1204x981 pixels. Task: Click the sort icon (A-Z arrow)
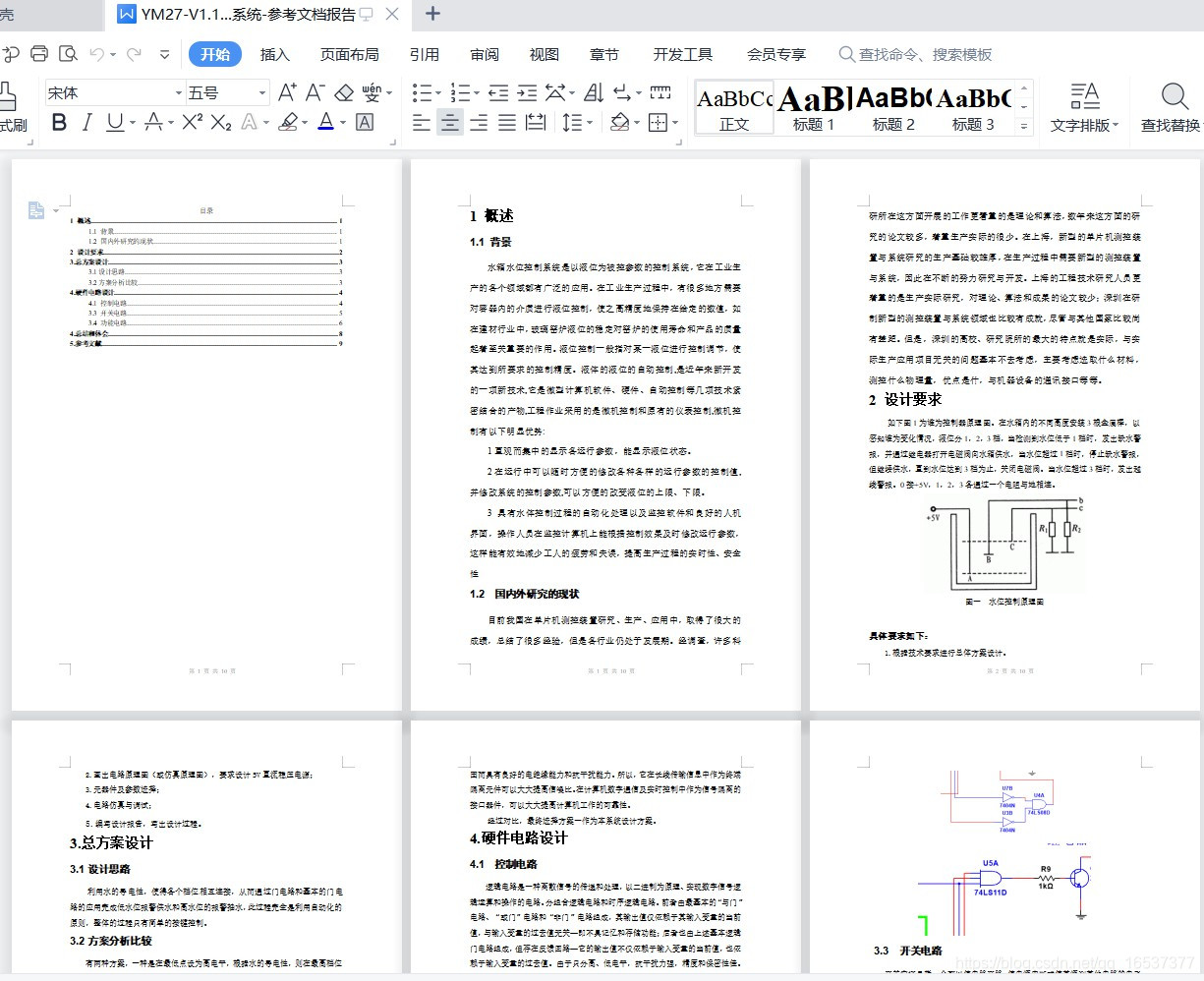pyautogui.click(x=594, y=92)
